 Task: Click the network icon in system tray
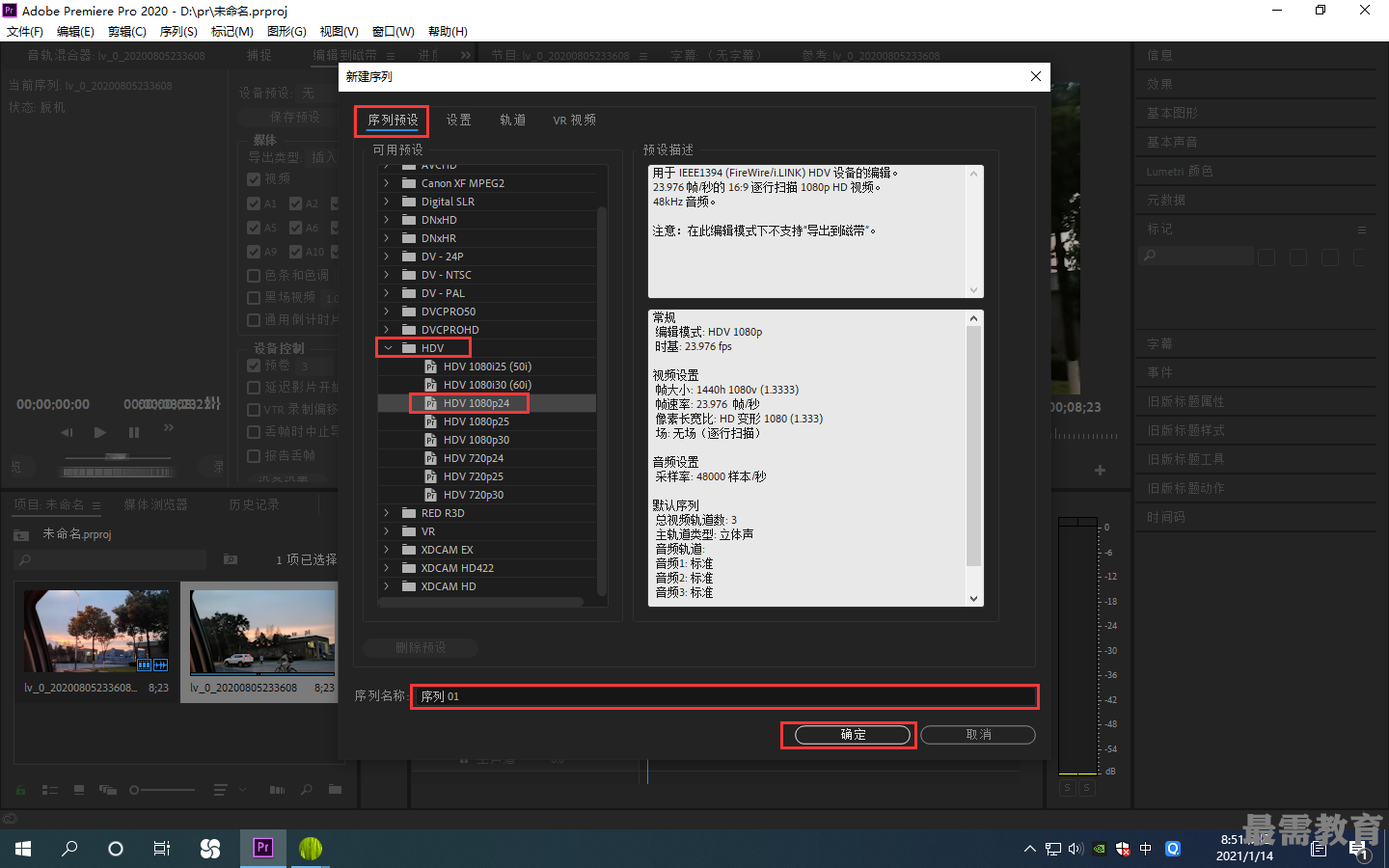(x=1052, y=849)
